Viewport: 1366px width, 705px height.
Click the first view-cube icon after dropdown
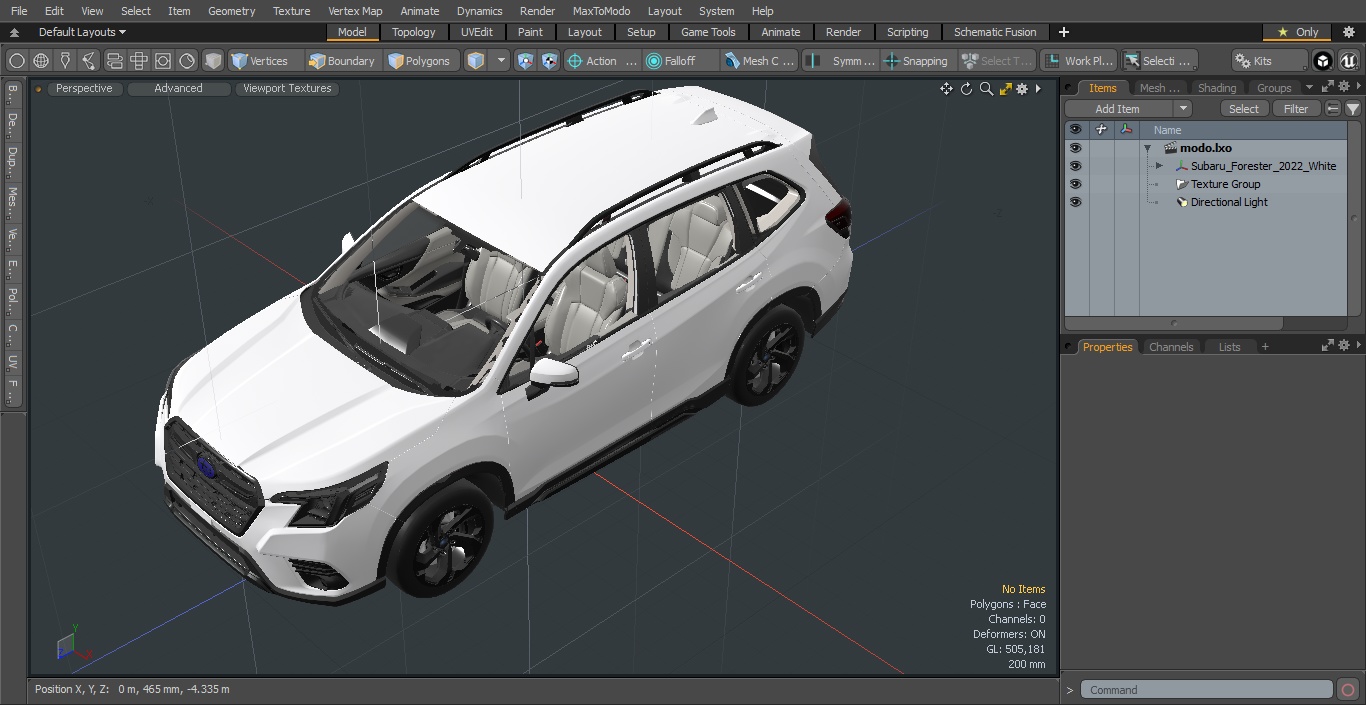point(525,61)
